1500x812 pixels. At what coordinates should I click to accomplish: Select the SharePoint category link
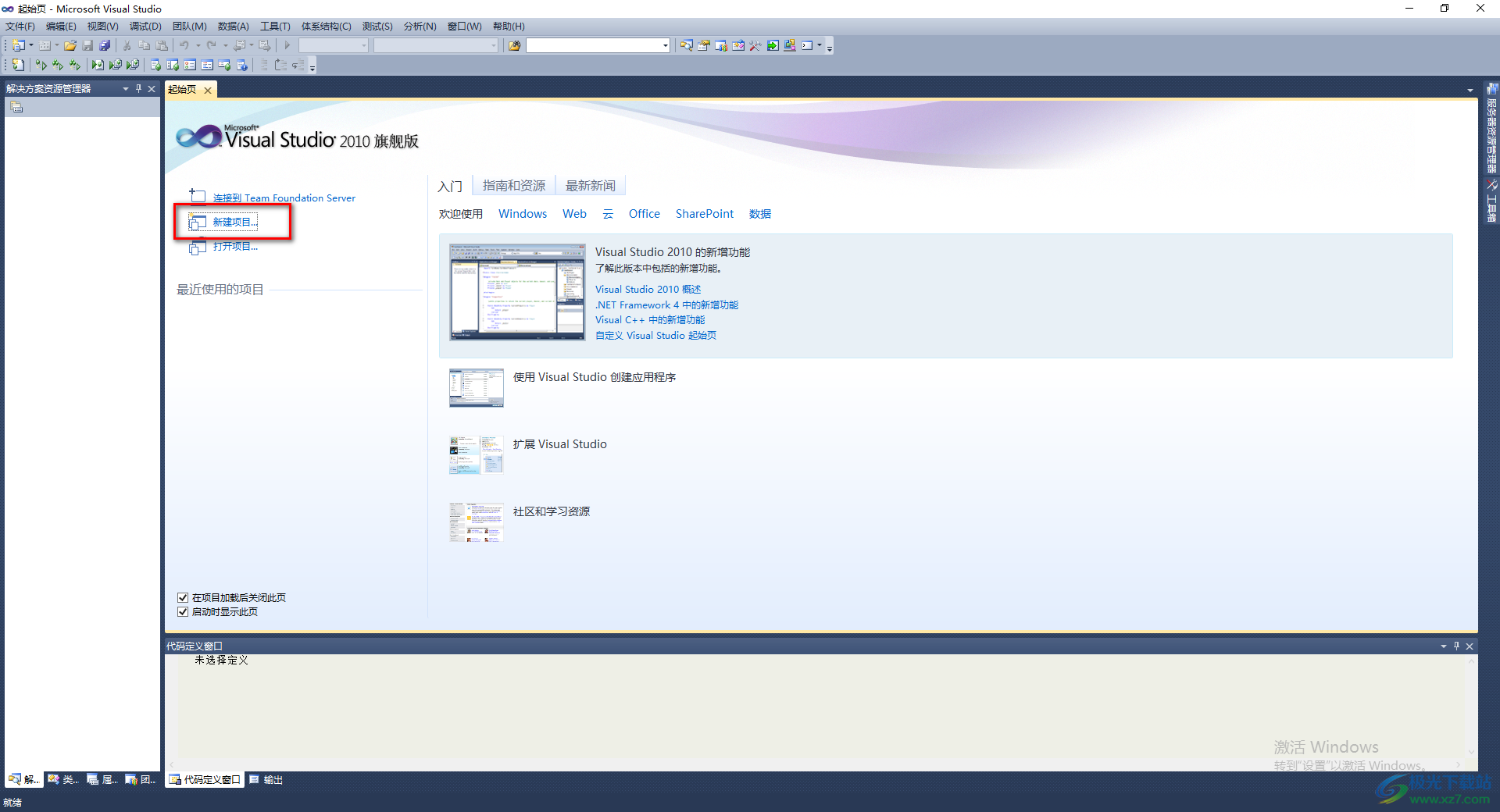click(705, 214)
